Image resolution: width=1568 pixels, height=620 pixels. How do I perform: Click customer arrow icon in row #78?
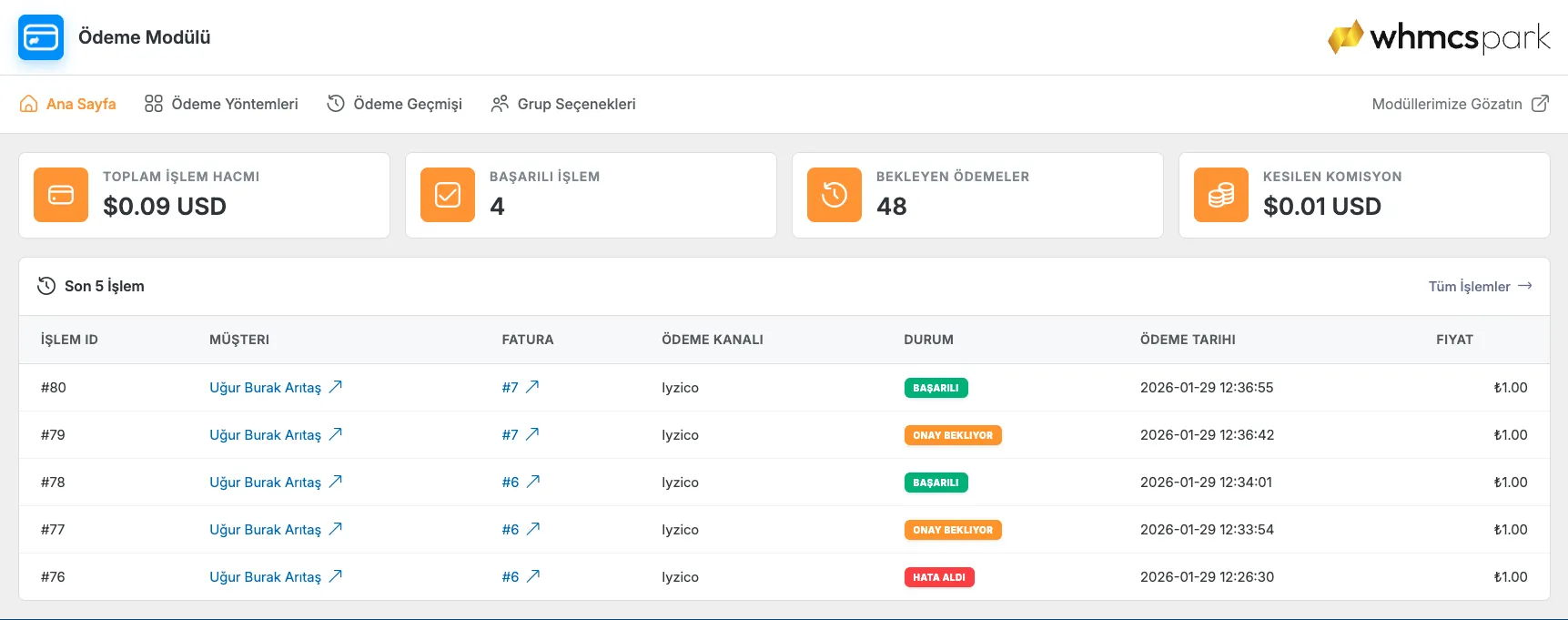(336, 482)
